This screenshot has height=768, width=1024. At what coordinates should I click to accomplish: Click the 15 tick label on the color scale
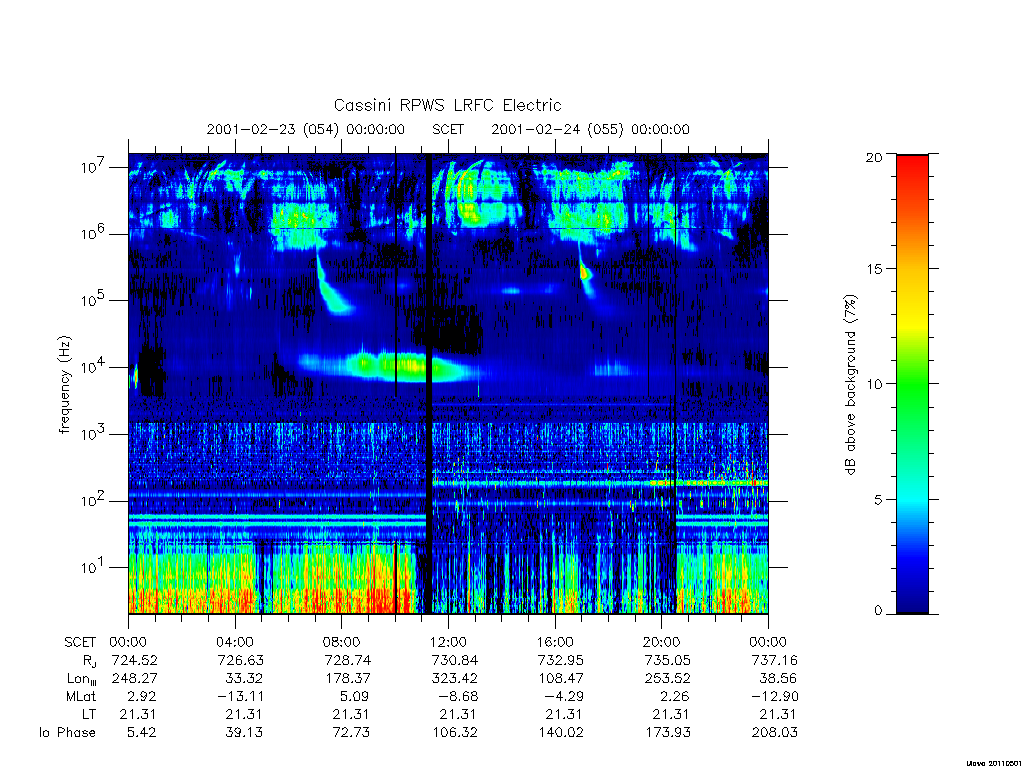click(875, 269)
